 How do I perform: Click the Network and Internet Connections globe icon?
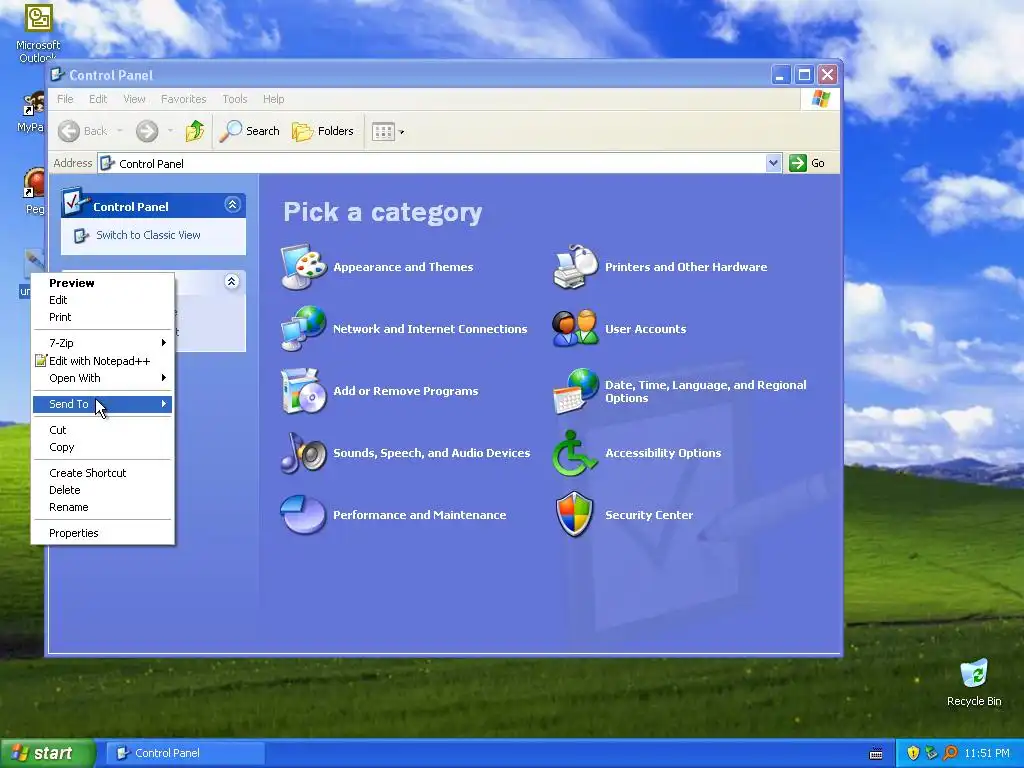[x=304, y=328]
